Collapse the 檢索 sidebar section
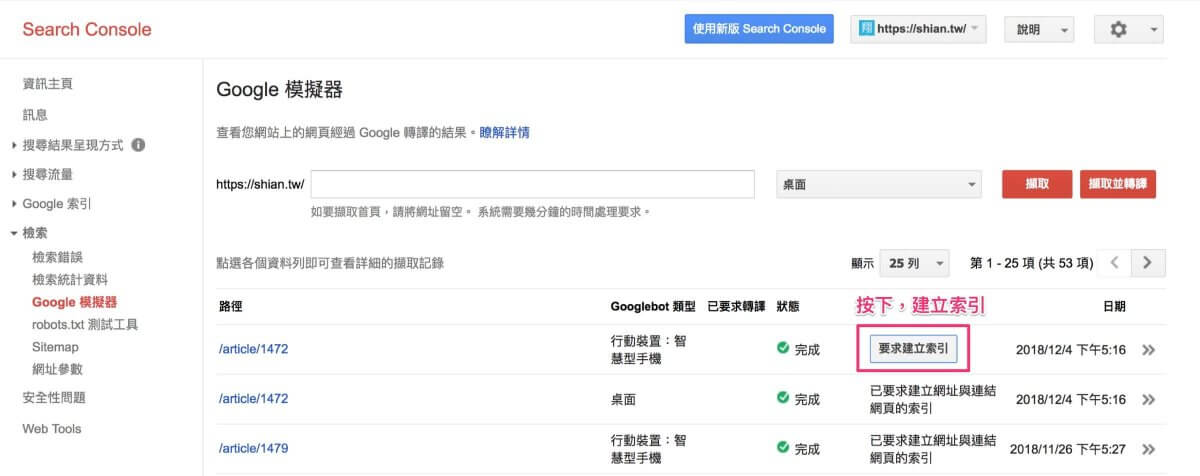The width and height of the screenshot is (1200, 476). (35, 233)
